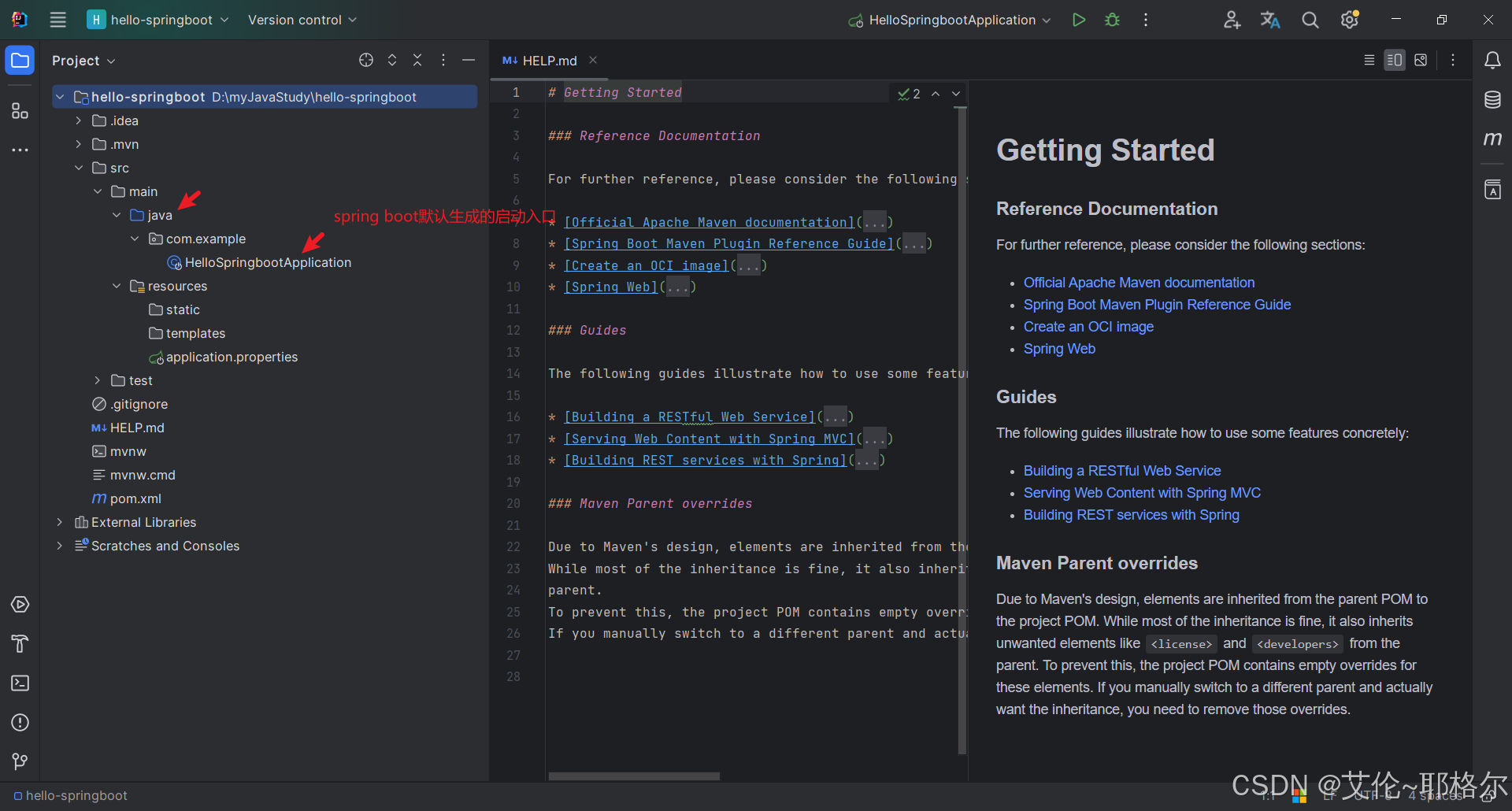Run HelloSpringbootApplication with the green play icon
The image size is (1512, 811).
tap(1079, 20)
